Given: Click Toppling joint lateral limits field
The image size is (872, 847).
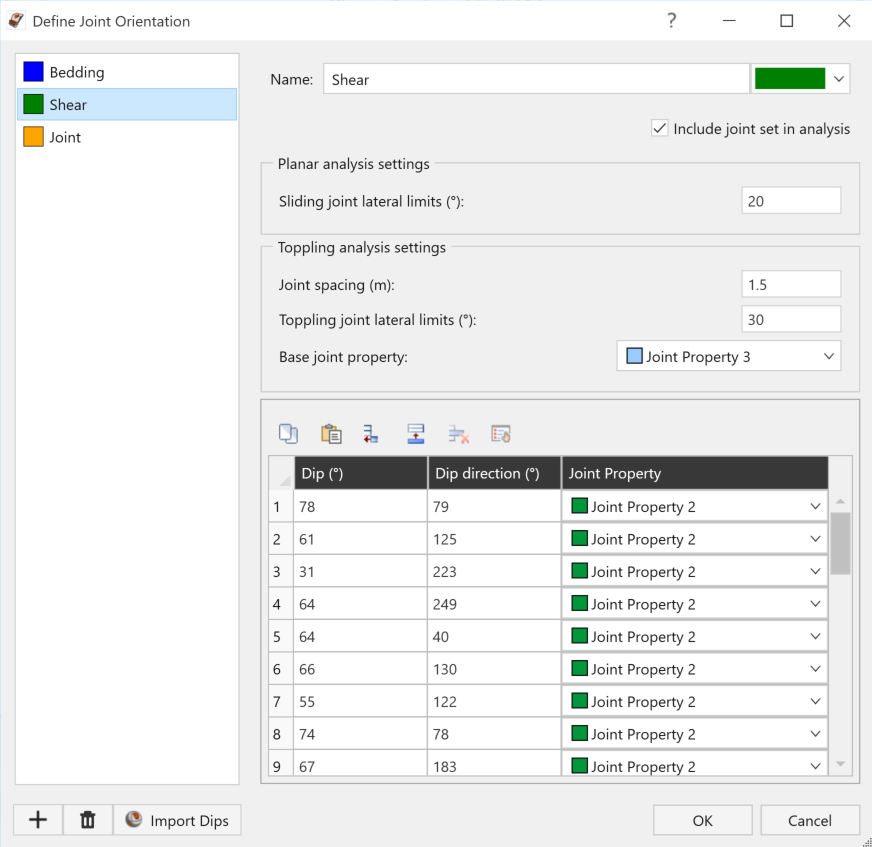Looking at the screenshot, I should [791, 319].
